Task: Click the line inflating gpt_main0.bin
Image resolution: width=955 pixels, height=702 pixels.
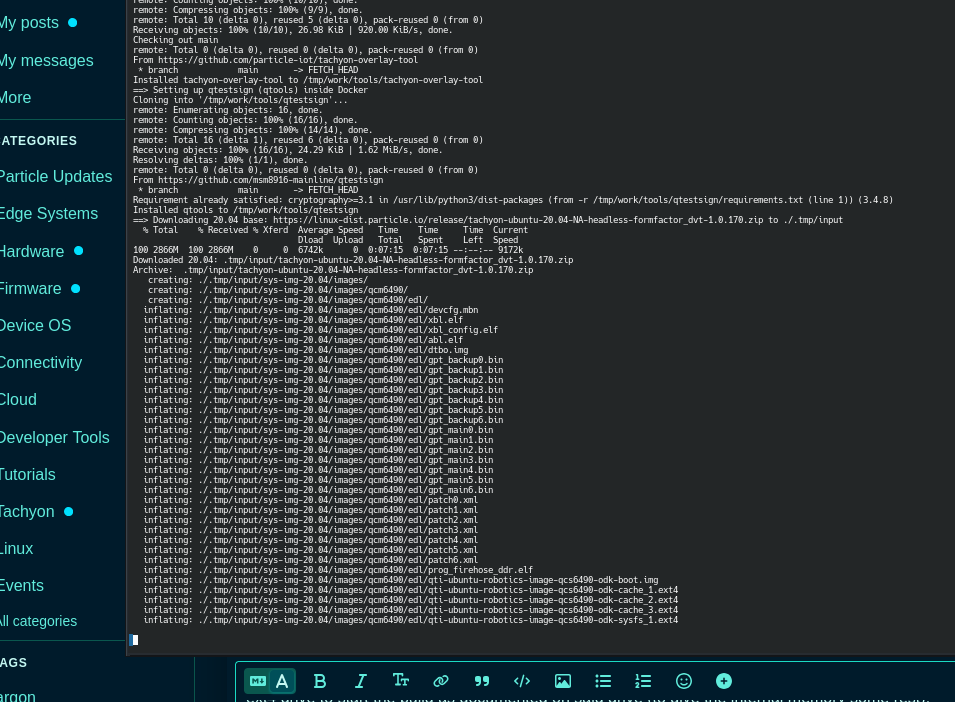Action: tap(318, 430)
